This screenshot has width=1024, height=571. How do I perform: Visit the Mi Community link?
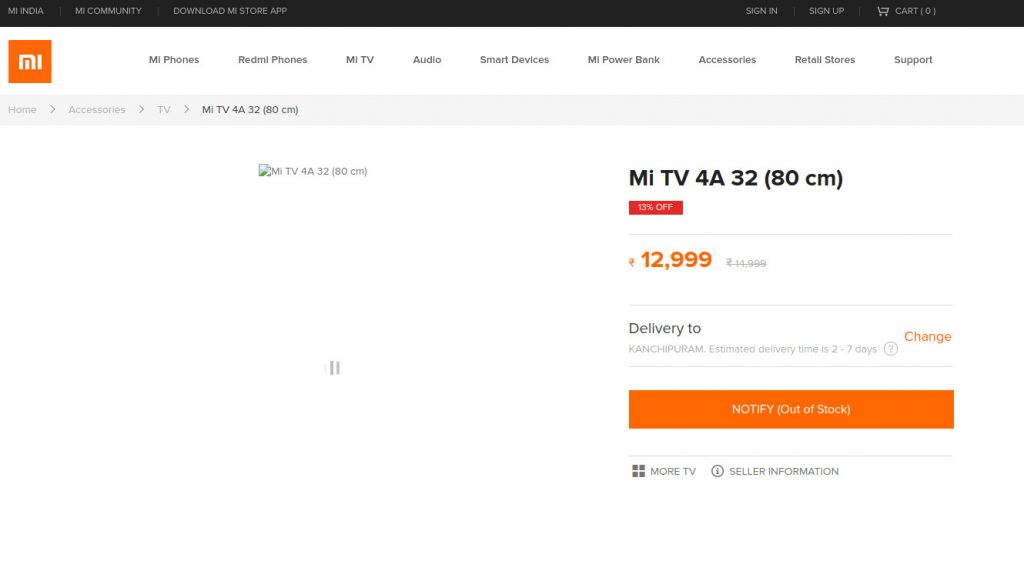(108, 11)
